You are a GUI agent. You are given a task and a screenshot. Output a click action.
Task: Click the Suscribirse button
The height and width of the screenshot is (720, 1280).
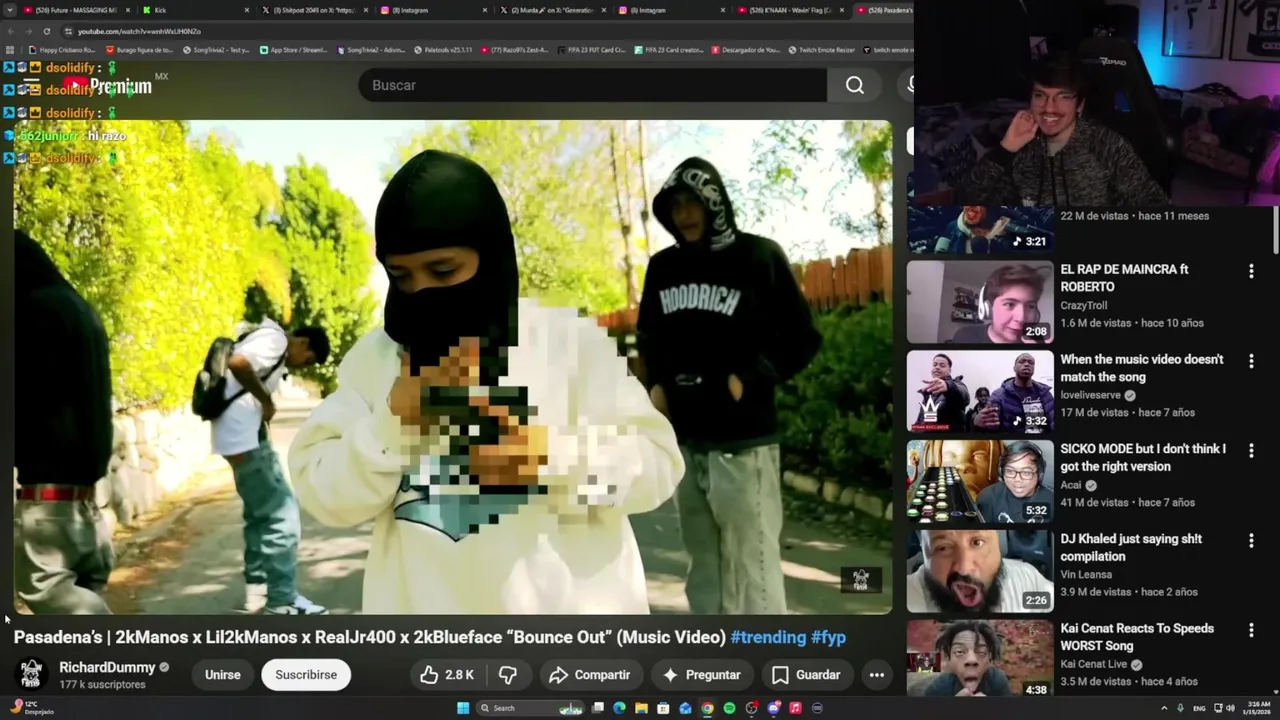tap(306, 675)
